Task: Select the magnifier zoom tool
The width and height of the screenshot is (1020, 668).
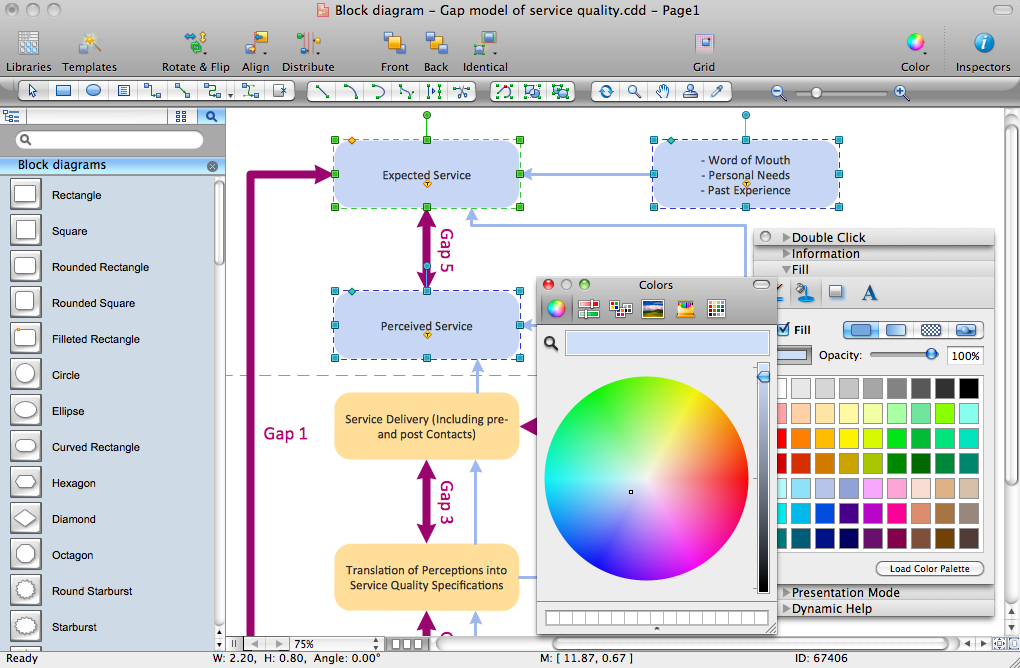Action: [x=635, y=92]
